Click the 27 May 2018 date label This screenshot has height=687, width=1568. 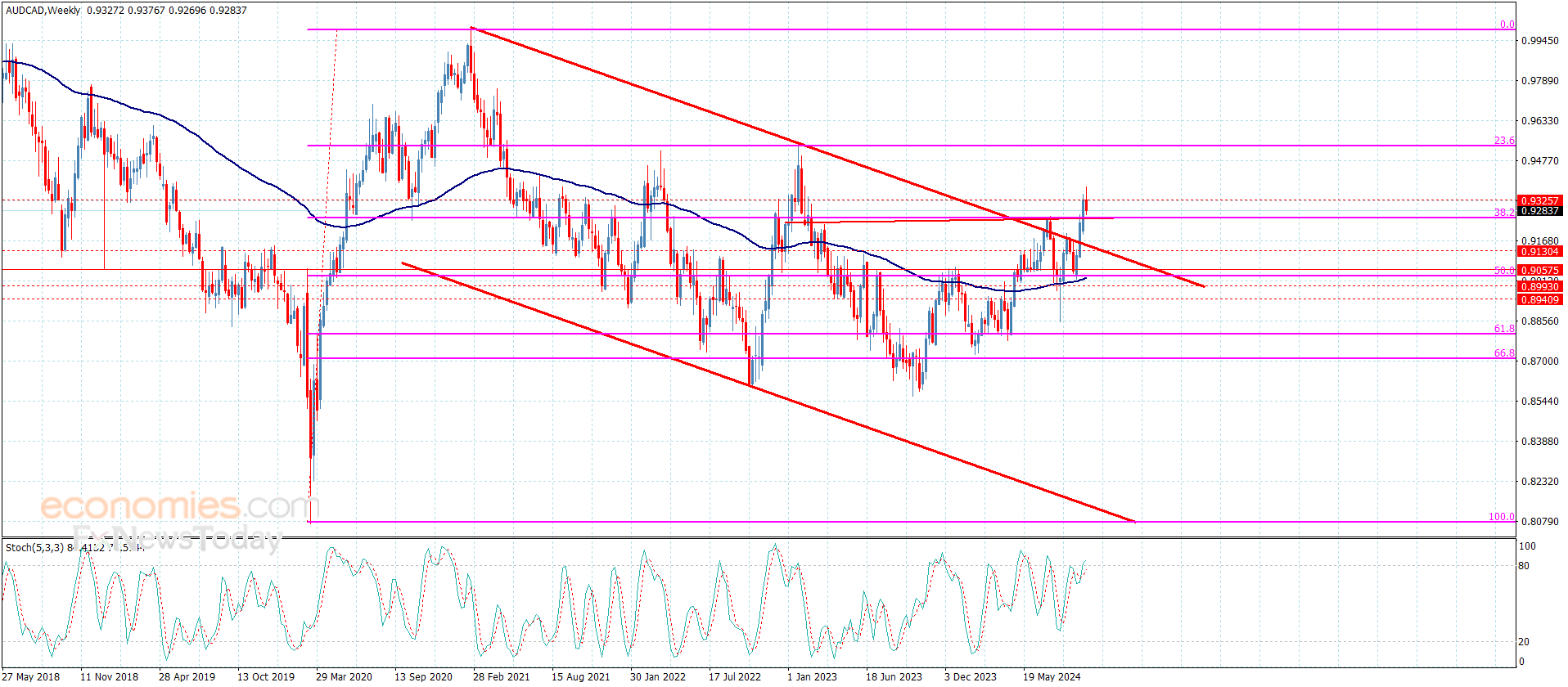[x=31, y=676]
